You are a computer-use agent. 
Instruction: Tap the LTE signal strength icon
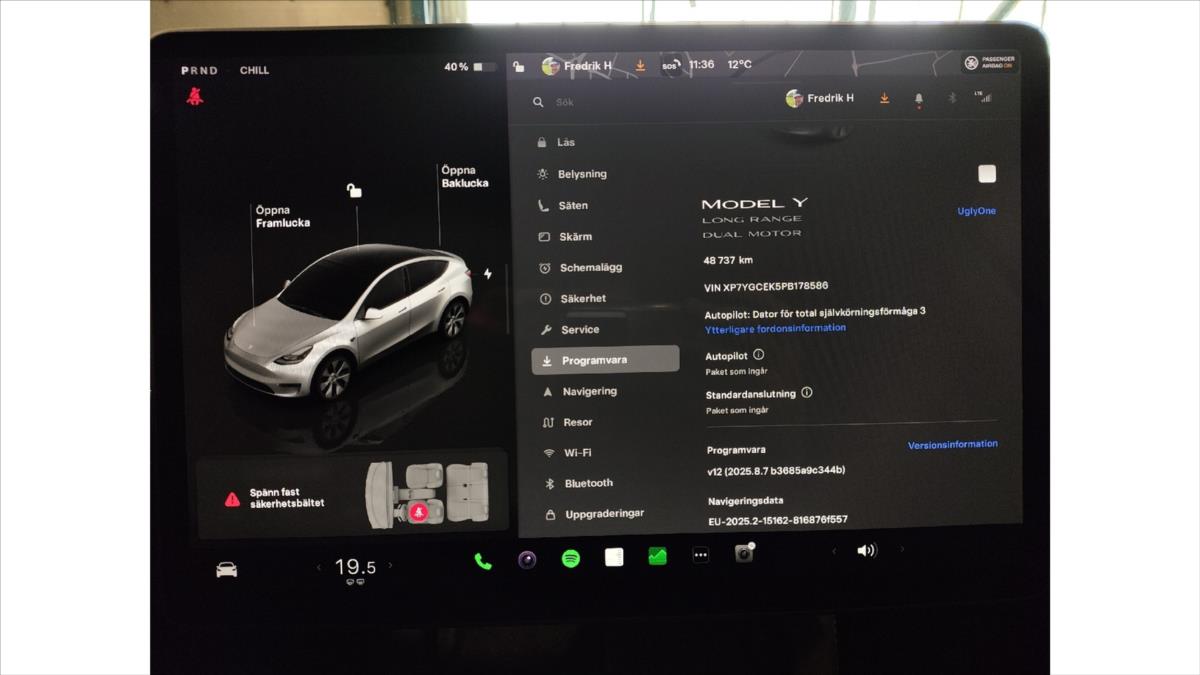(x=981, y=97)
